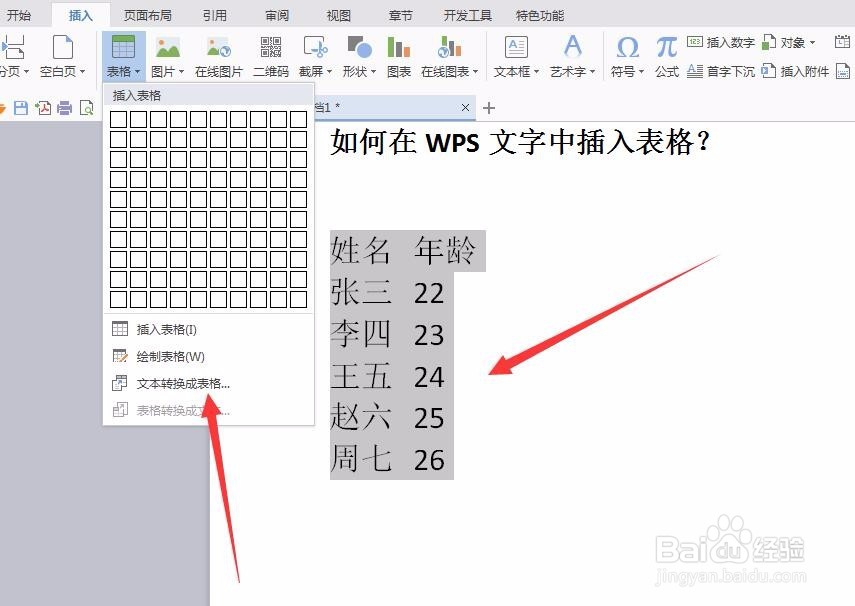Select bottom-right cell of table grid
Screen dimensions: 855x606
point(299,299)
